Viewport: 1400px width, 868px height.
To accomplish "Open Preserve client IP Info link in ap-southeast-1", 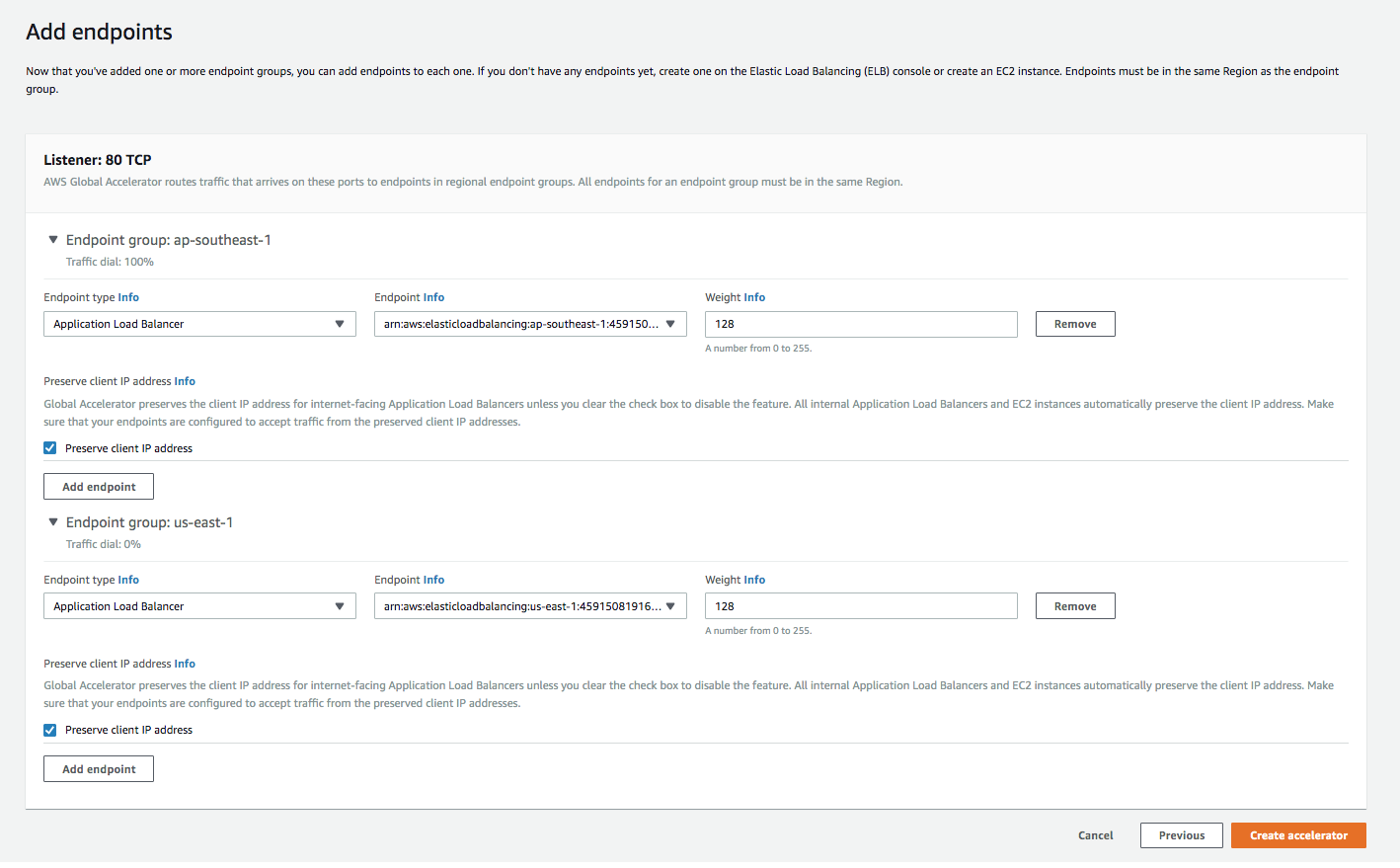I will 185,381.
